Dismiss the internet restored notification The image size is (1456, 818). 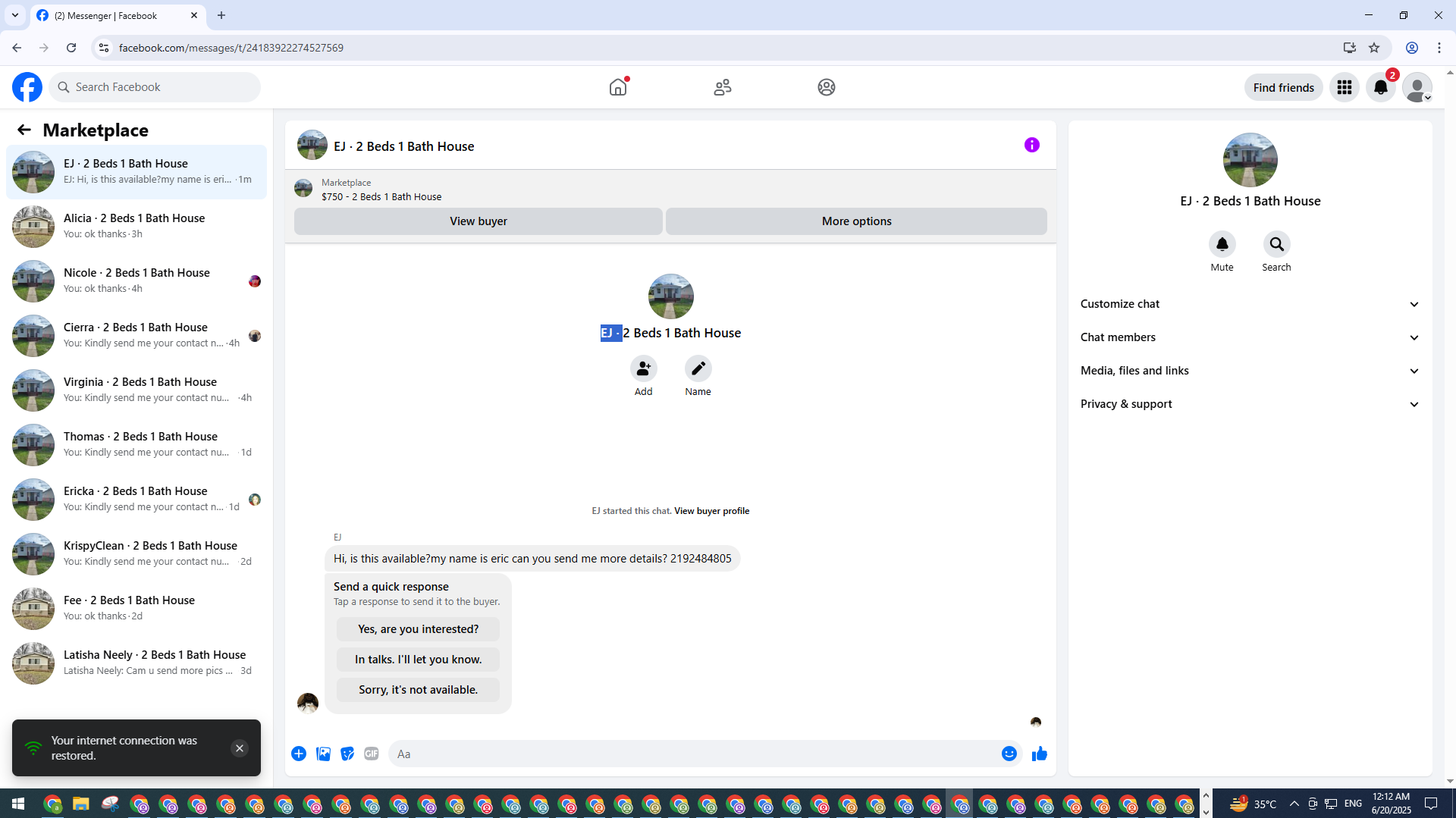coord(240,748)
